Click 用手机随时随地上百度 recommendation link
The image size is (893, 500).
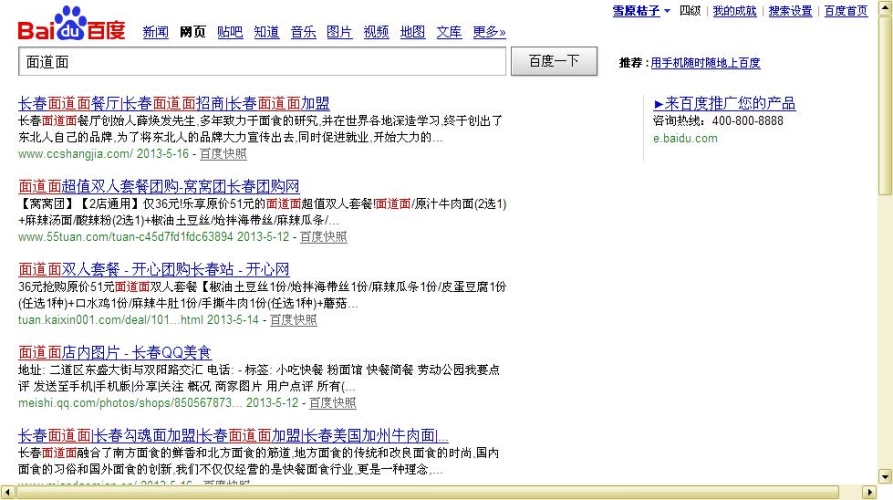[x=705, y=63]
